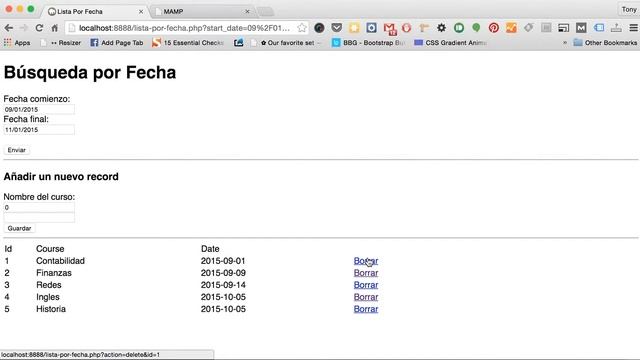Submit the search with Enviar
Screen dimensions: 640x360
pyautogui.click(x=17, y=150)
